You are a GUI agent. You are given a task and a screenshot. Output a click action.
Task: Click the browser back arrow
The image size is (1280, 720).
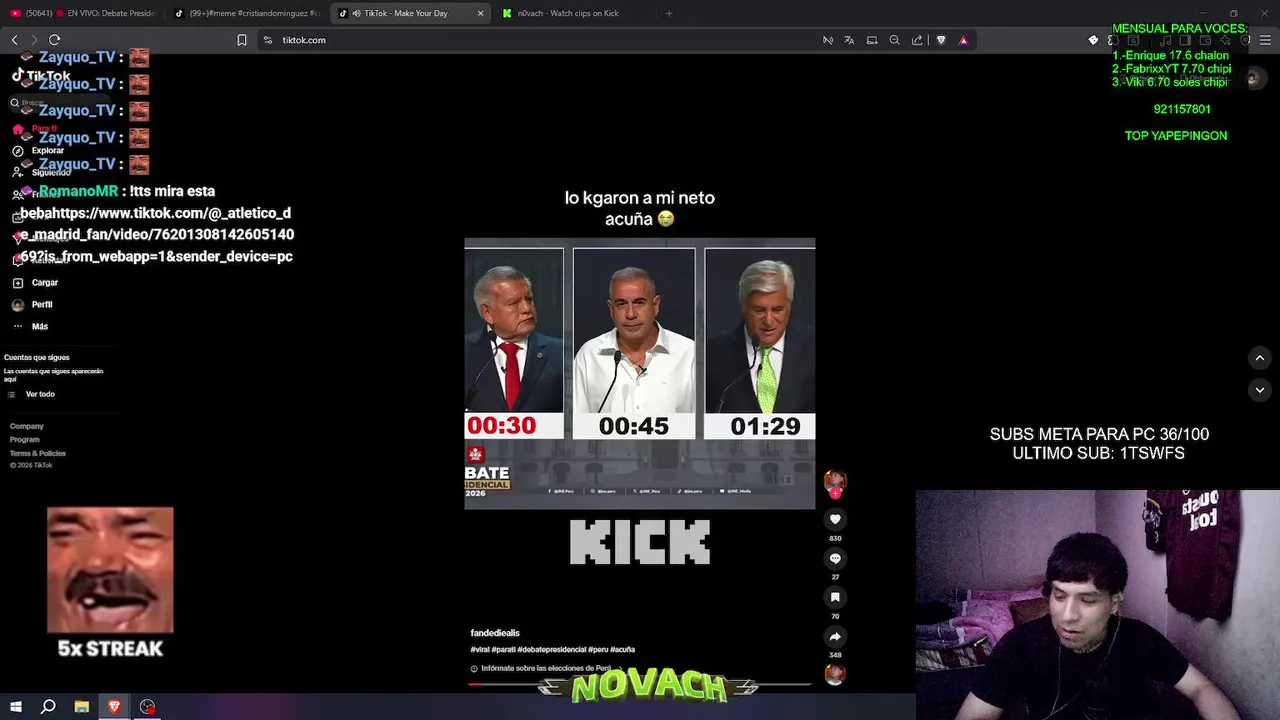[14, 40]
